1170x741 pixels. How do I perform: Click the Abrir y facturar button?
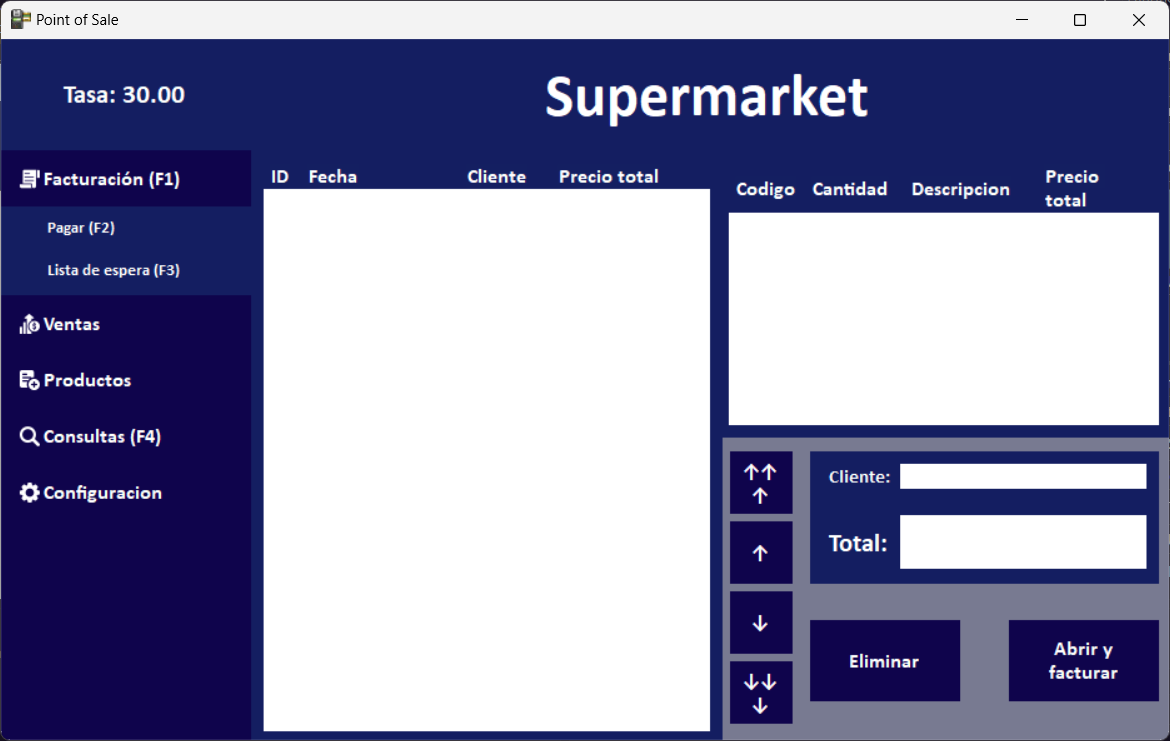(1083, 661)
